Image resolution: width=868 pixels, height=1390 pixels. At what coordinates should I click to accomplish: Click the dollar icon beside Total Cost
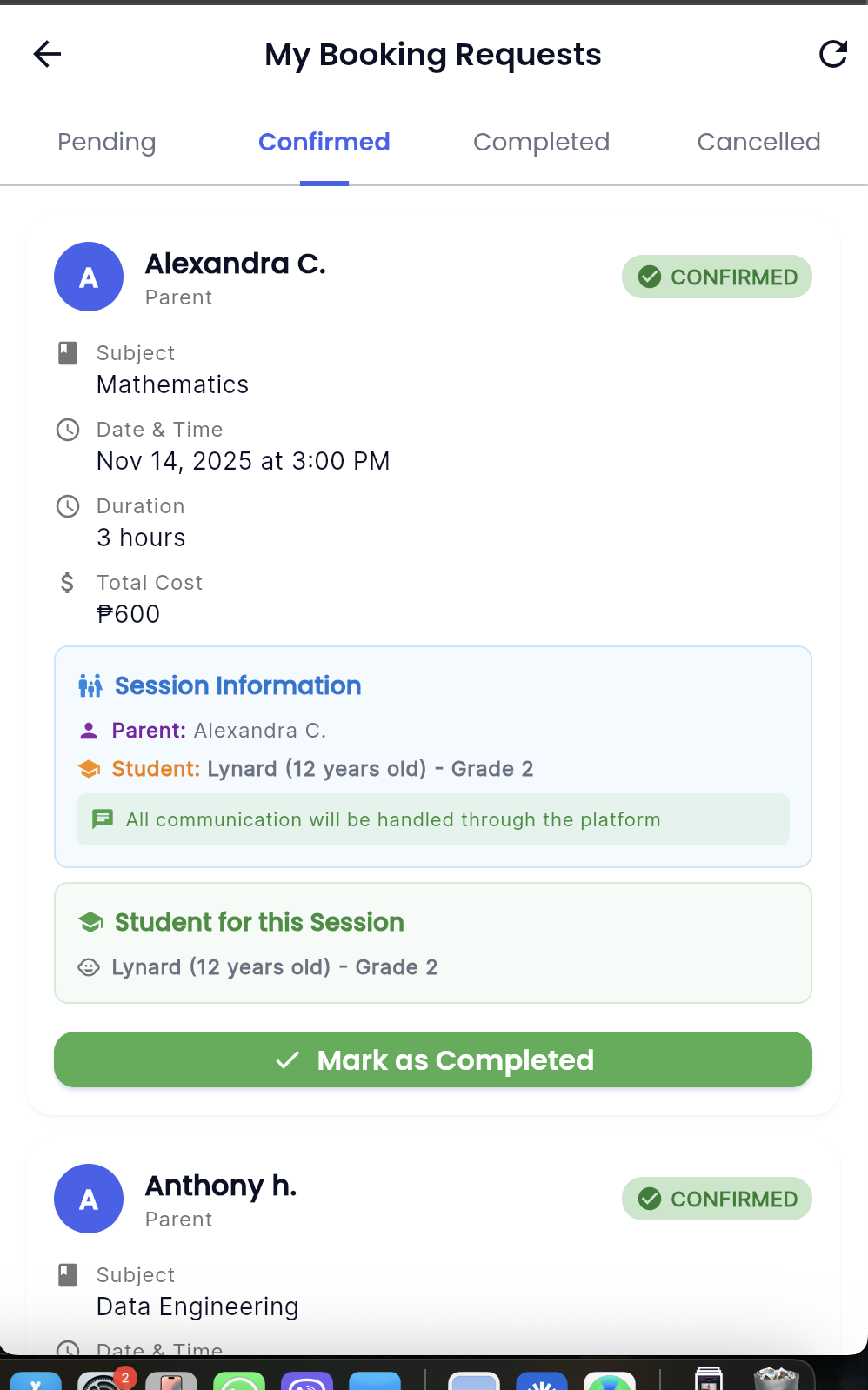tap(68, 583)
